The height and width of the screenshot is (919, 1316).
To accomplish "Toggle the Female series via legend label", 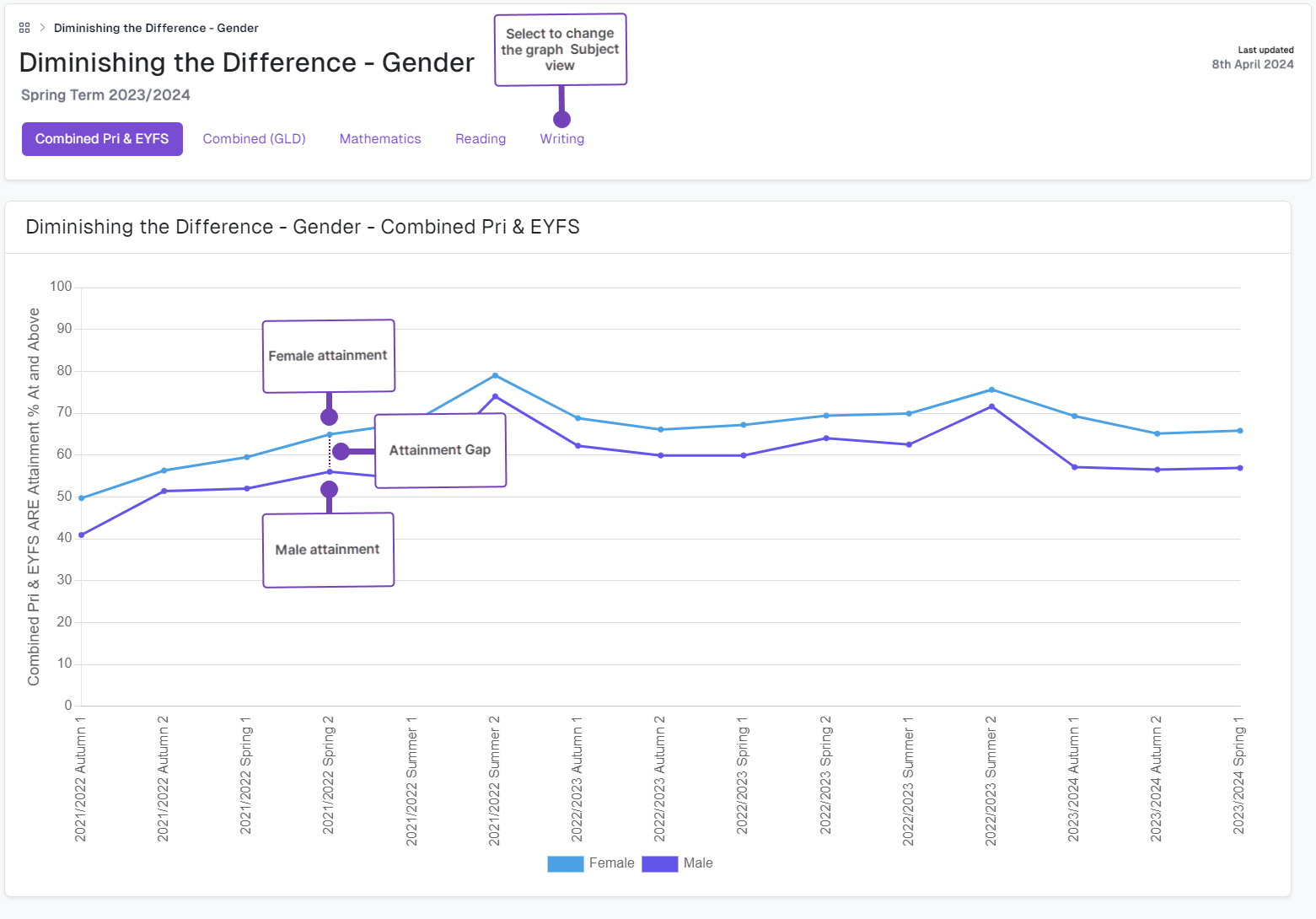I will pyautogui.click(x=611, y=863).
